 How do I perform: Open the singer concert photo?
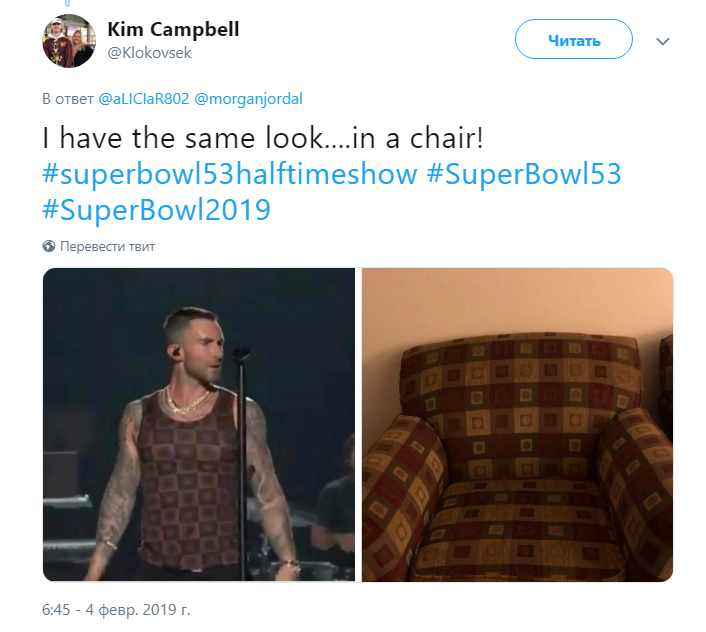pyautogui.click(x=199, y=424)
